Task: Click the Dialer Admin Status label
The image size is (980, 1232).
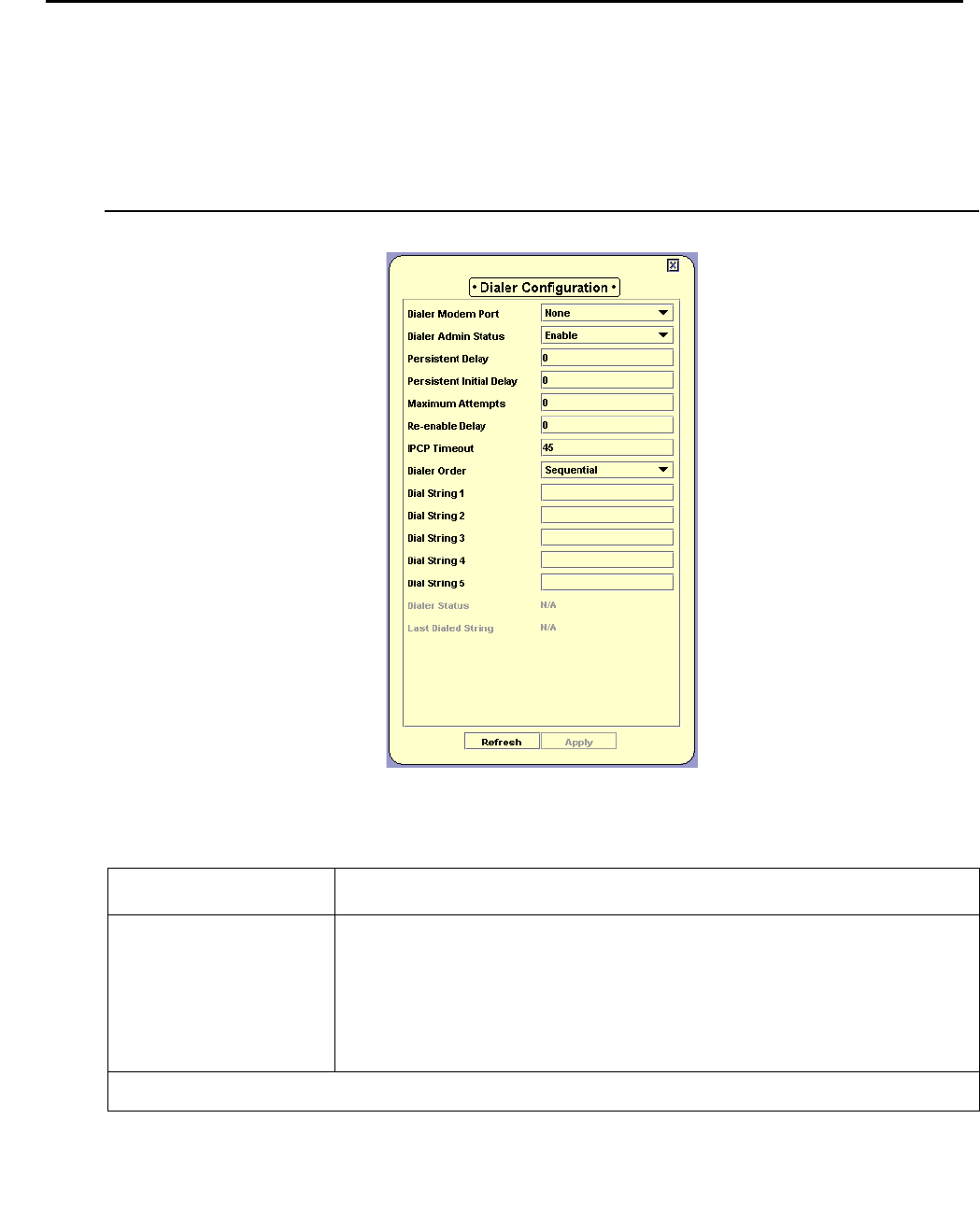Action: click(456, 336)
